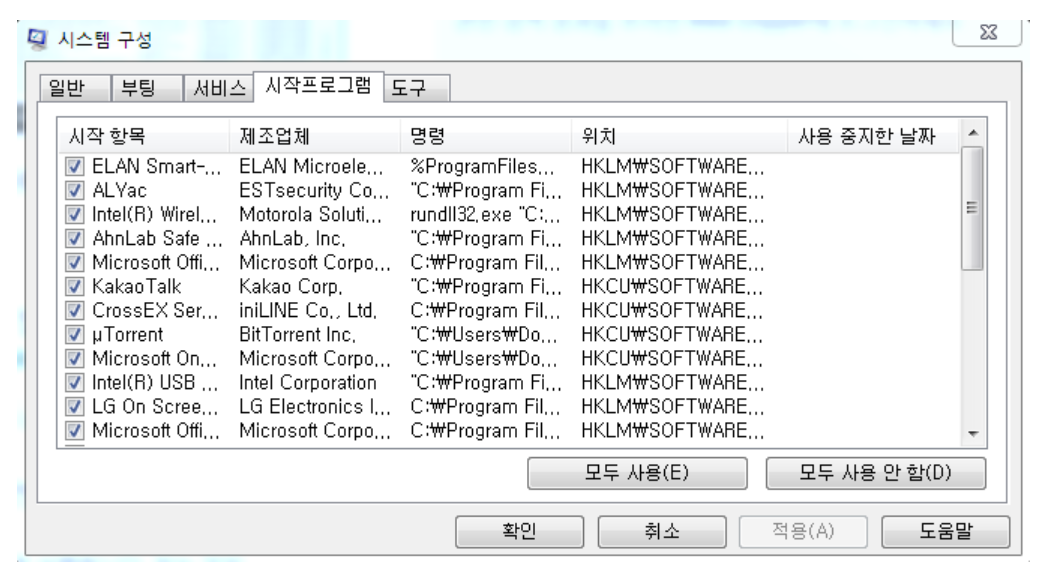Open help with the 도움말 button
The image size is (1042, 578).
pyautogui.click(x=945, y=531)
